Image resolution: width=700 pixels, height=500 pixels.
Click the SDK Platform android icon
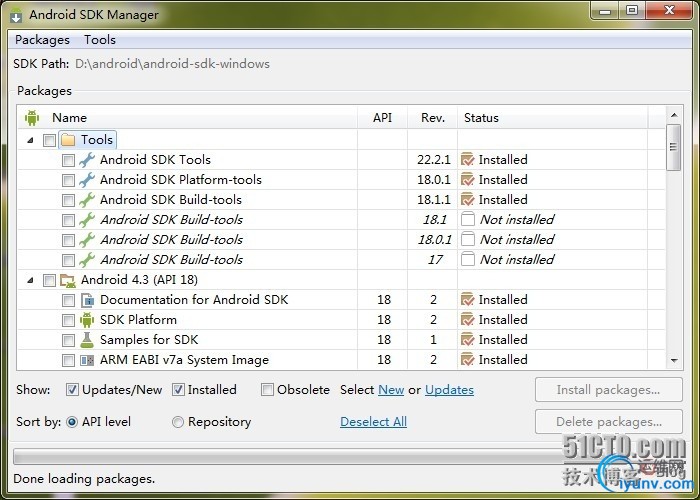(x=87, y=320)
